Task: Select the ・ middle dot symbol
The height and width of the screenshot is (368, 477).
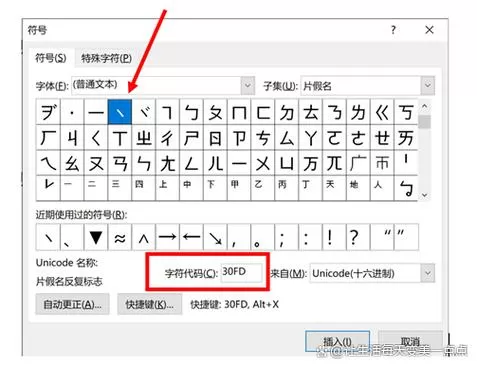Action: (x=72, y=112)
